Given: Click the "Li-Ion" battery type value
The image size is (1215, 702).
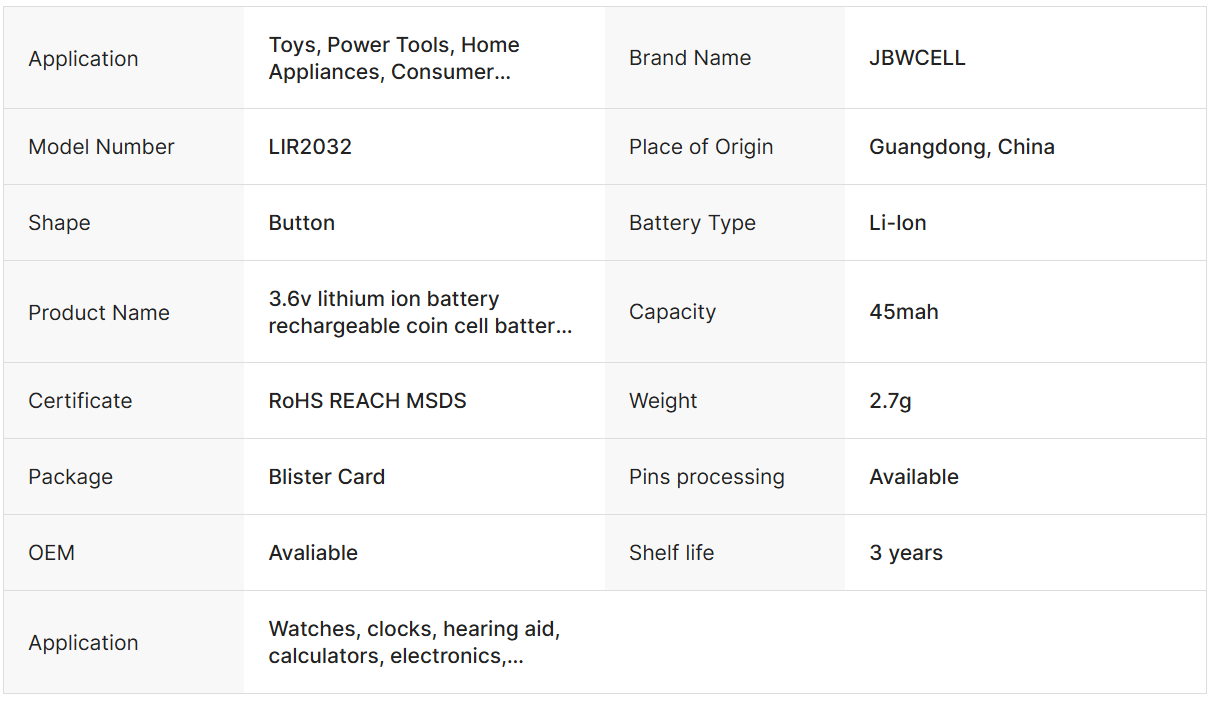Looking at the screenshot, I should pyautogui.click(x=897, y=223).
